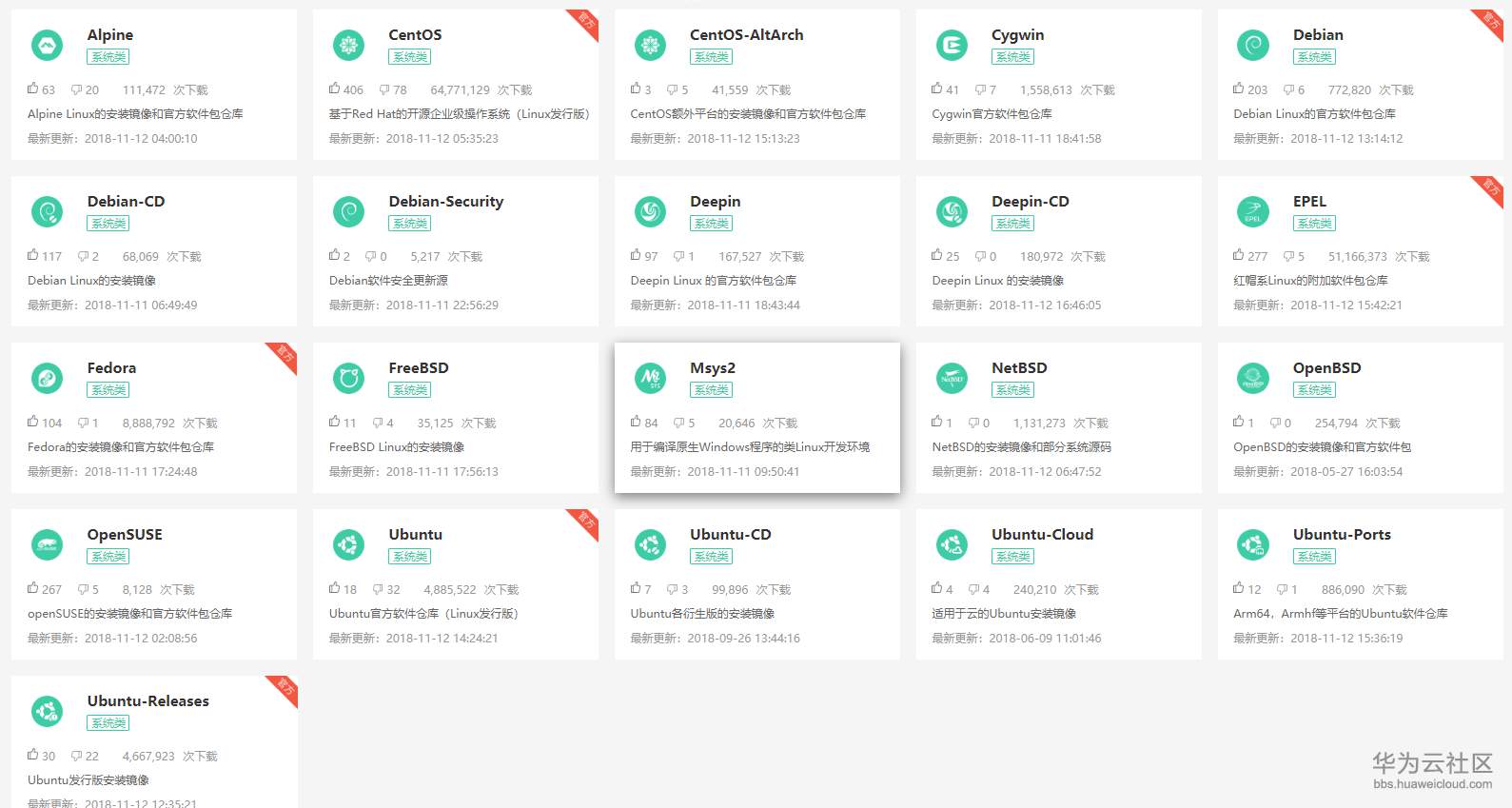Like the CentOS mirror with thumbs-up icon
This screenshot has height=808, width=1512.
(335, 89)
